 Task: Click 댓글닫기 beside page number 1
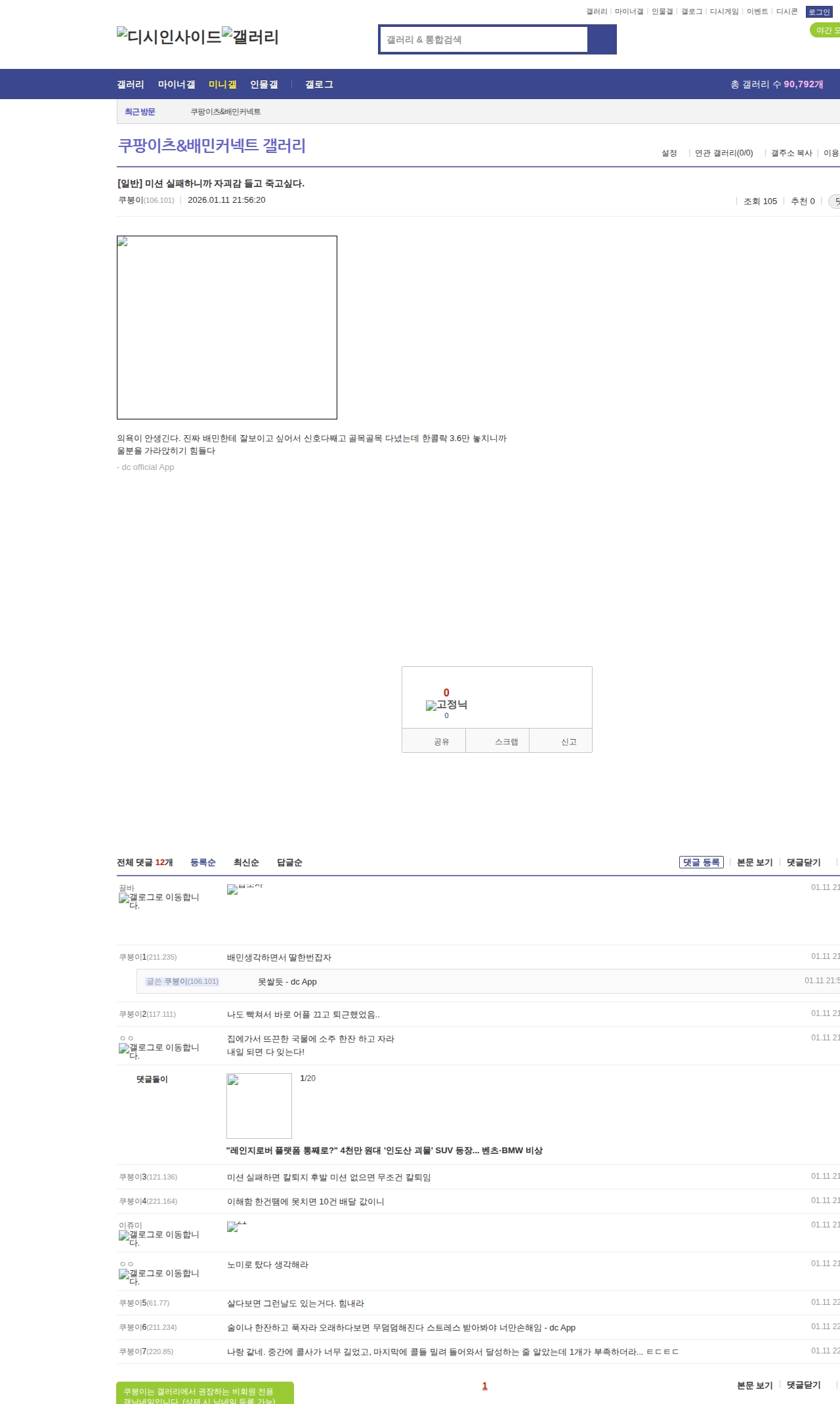click(x=804, y=1385)
